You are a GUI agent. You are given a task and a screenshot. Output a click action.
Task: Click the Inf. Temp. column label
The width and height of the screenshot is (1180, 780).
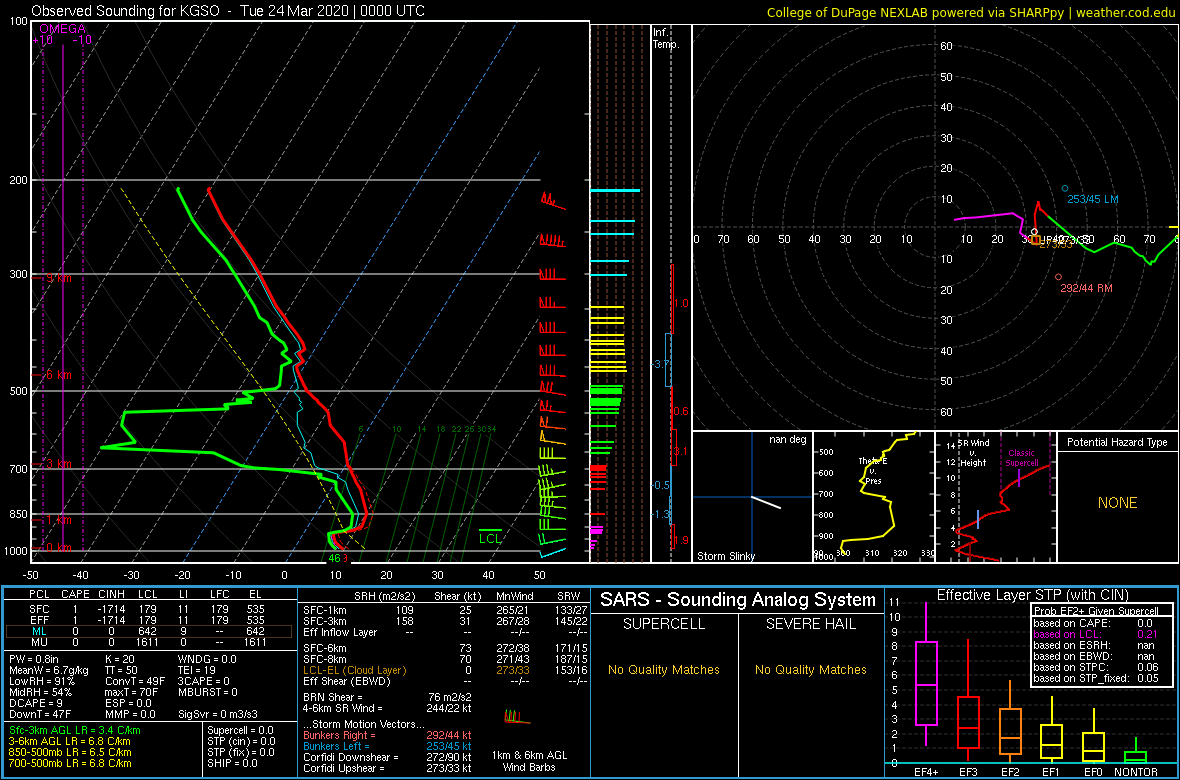[667, 39]
